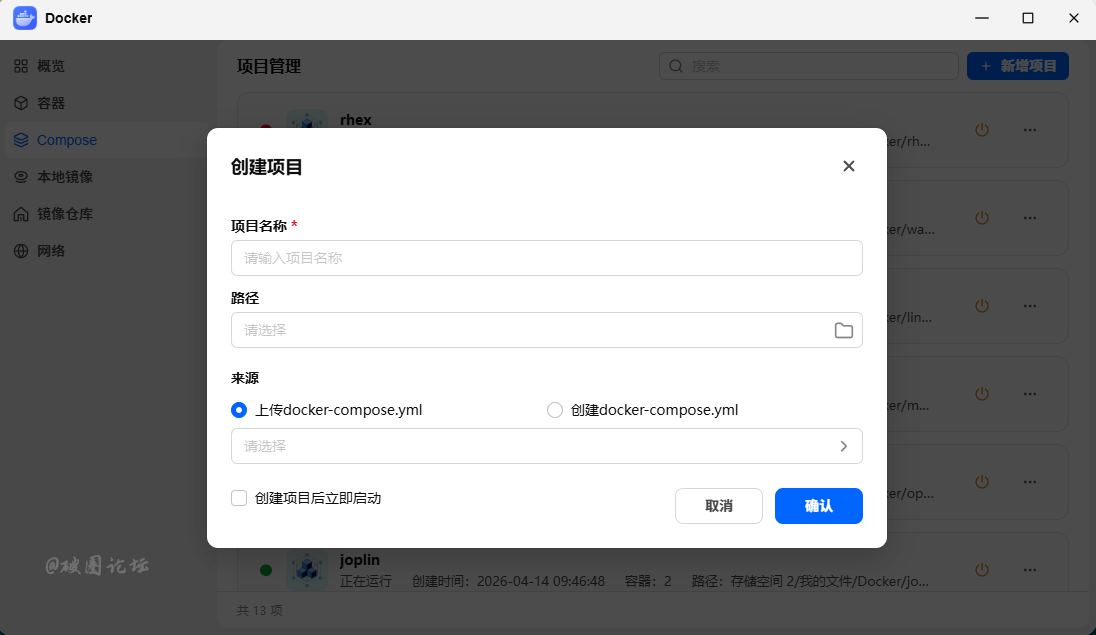This screenshot has width=1096, height=635.
Task: Click the 概览 grid icon
Action: pos(21,66)
